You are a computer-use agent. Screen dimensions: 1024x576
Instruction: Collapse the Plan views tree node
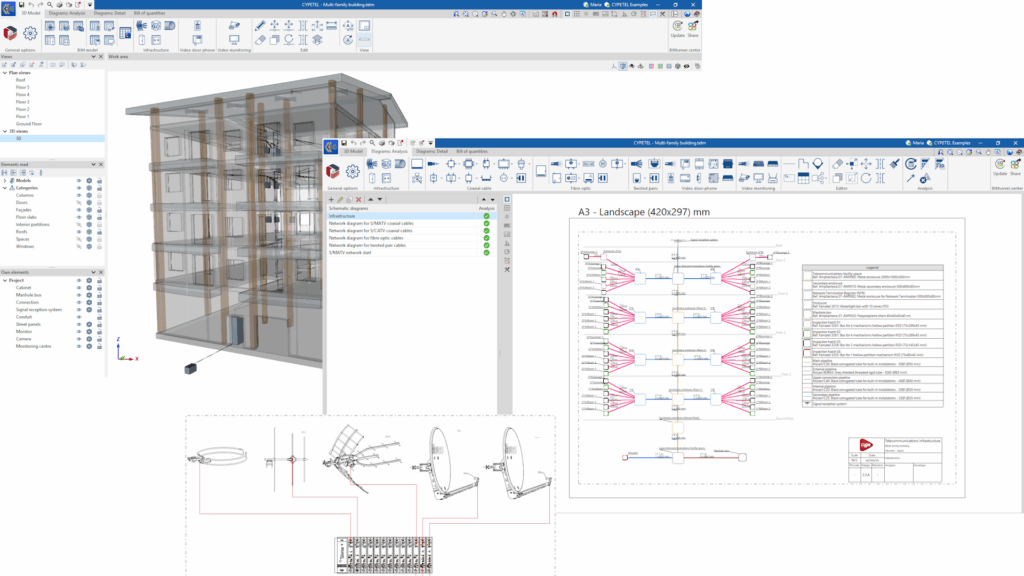(5, 73)
